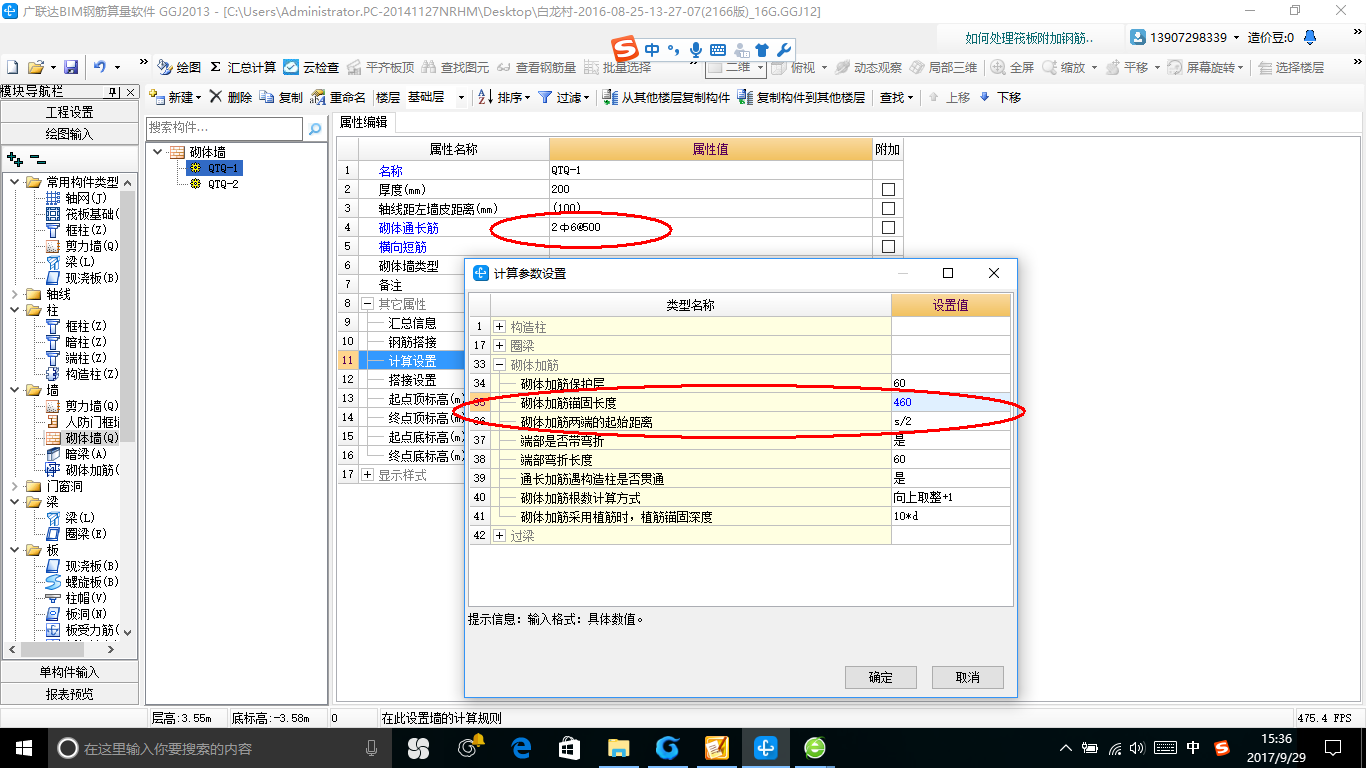Click 复制构件到其他楼层

801,97
